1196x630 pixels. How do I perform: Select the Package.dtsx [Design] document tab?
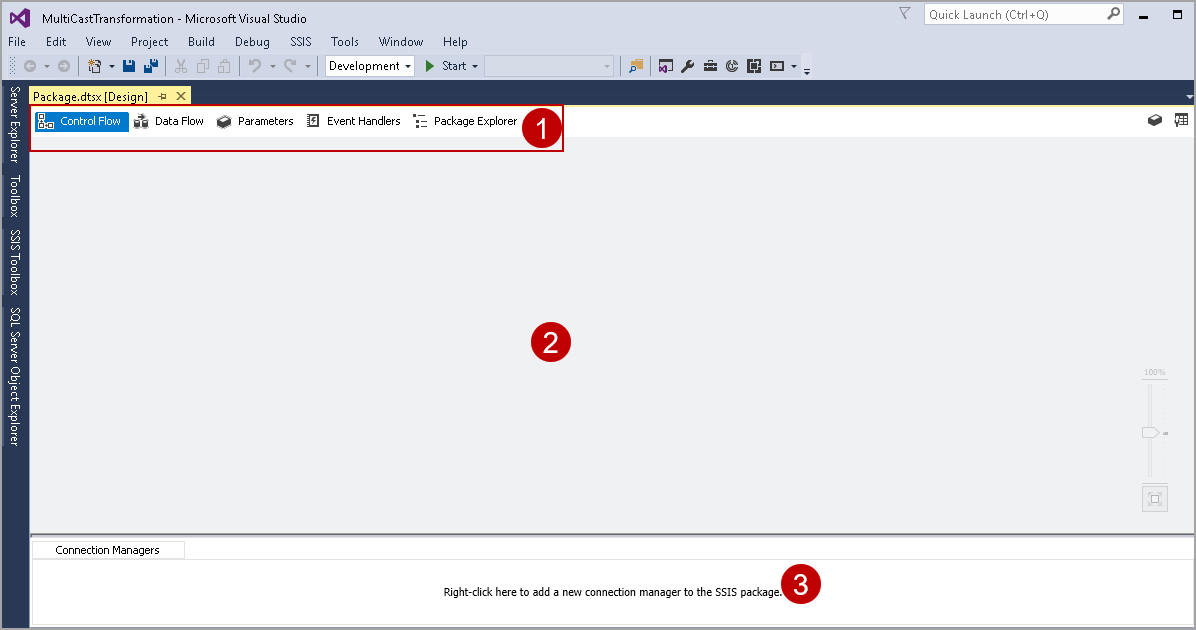pyautogui.click(x=90, y=96)
